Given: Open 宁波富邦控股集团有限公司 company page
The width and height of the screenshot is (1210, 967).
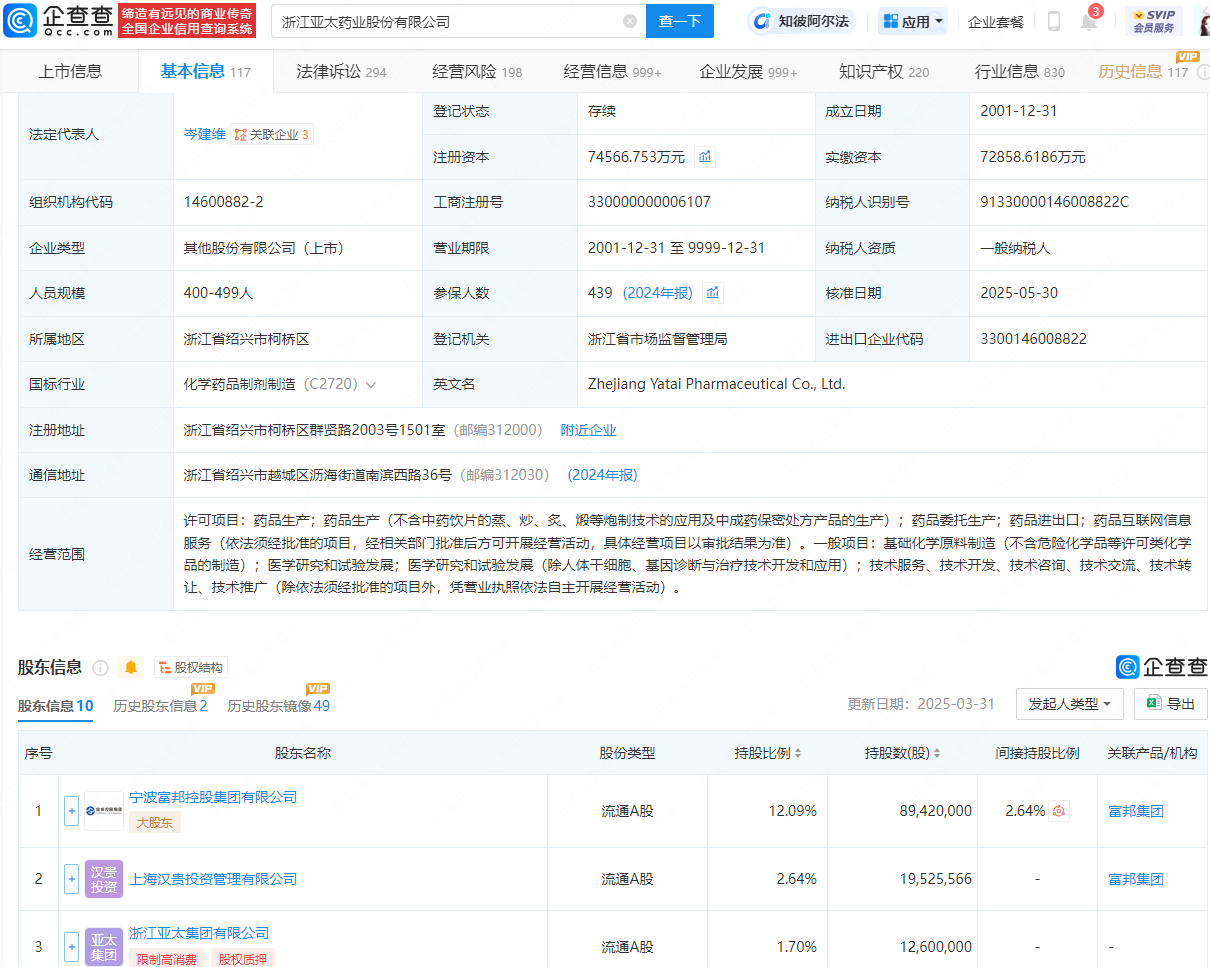Looking at the screenshot, I should 213,797.
